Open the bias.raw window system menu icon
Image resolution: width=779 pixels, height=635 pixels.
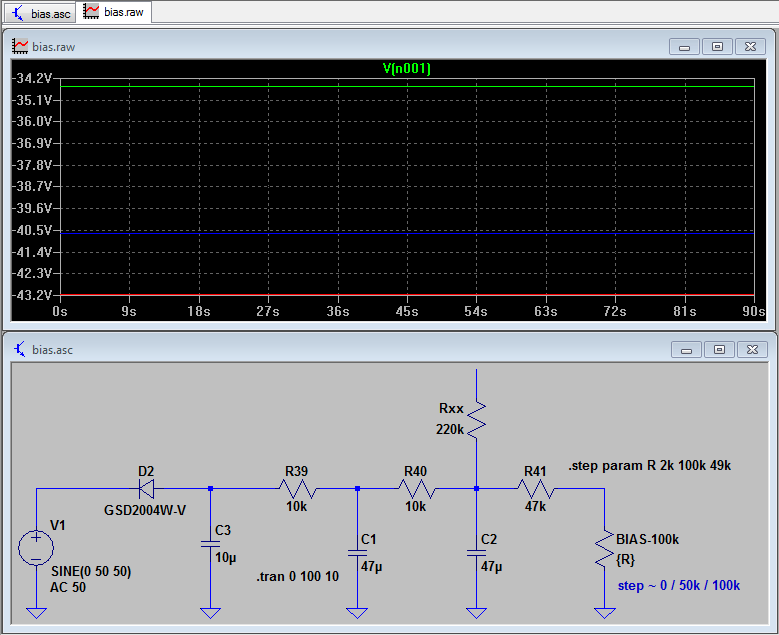[x=19, y=47]
